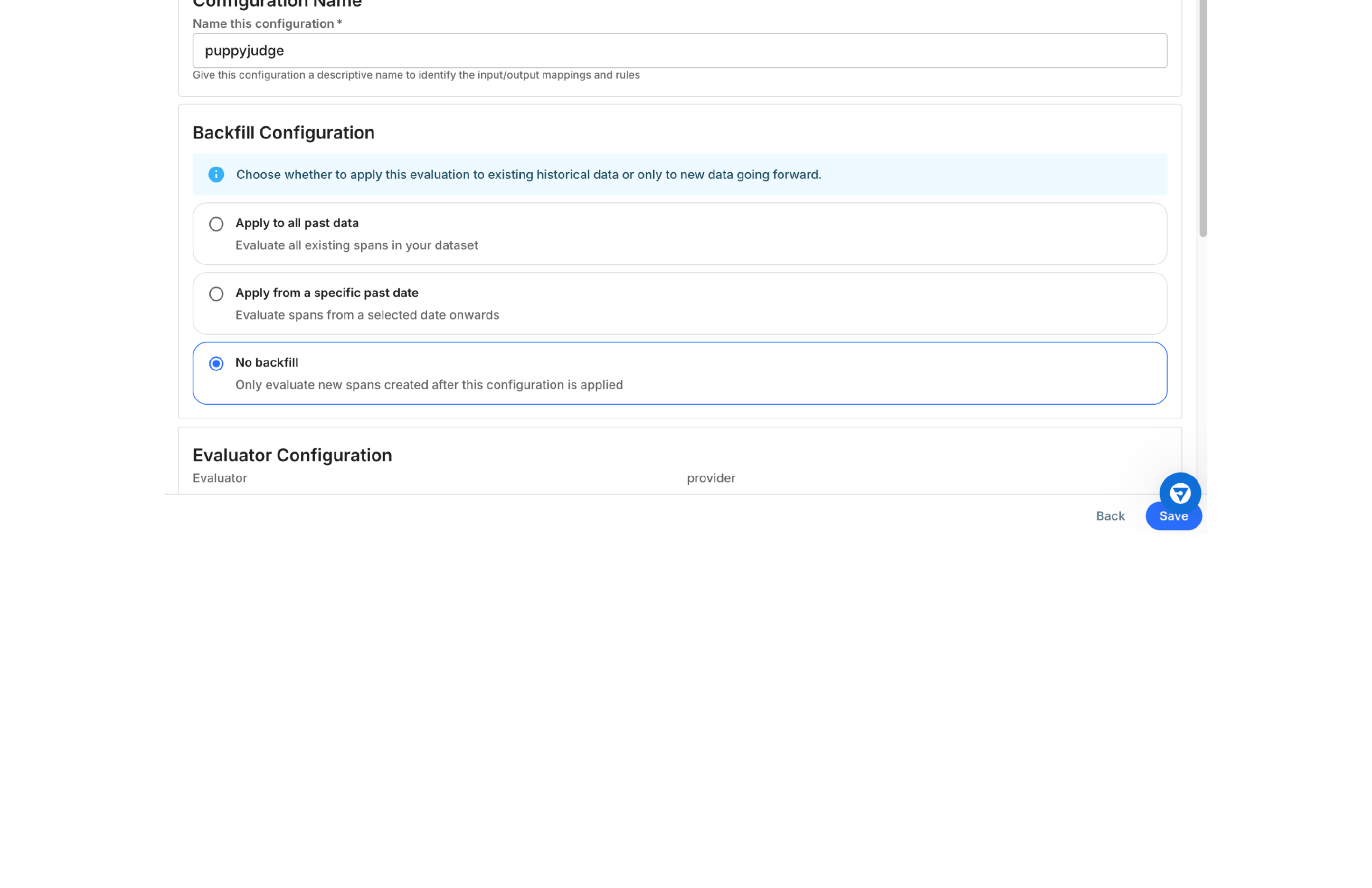Select the "Apply to all past data" radio button
Viewport: 1372px width, 888px height.
(216, 224)
